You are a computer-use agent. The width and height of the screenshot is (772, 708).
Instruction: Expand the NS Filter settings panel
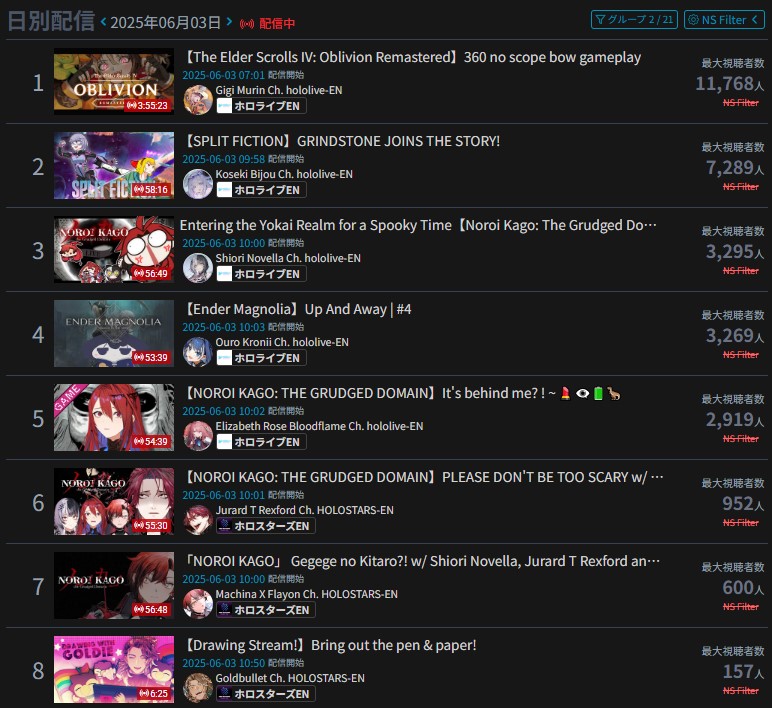click(724, 20)
